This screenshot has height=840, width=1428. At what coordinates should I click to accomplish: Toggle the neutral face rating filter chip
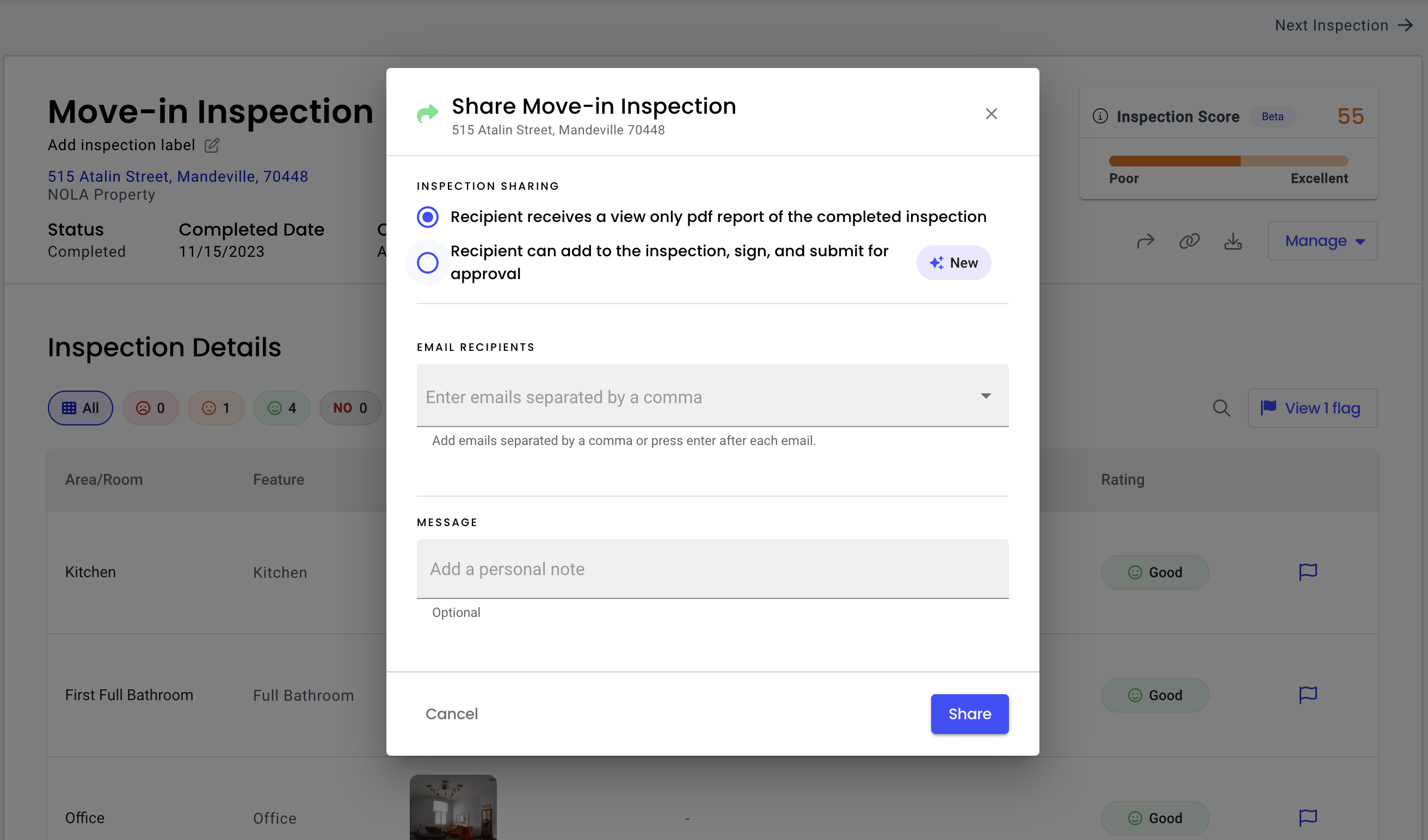[216, 408]
